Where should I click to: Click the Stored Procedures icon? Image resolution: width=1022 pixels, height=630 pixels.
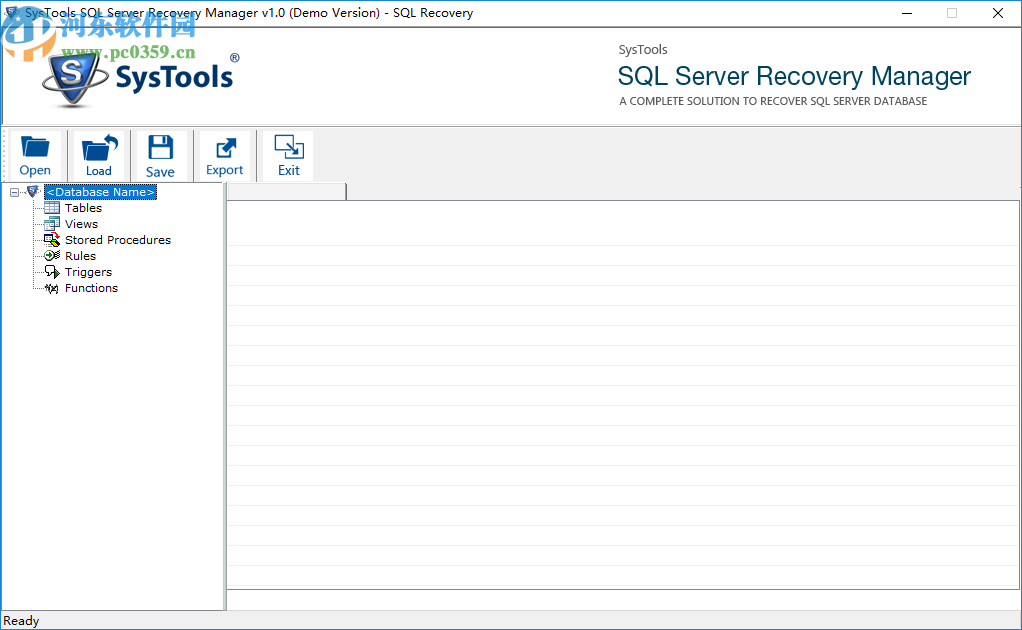click(x=51, y=239)
